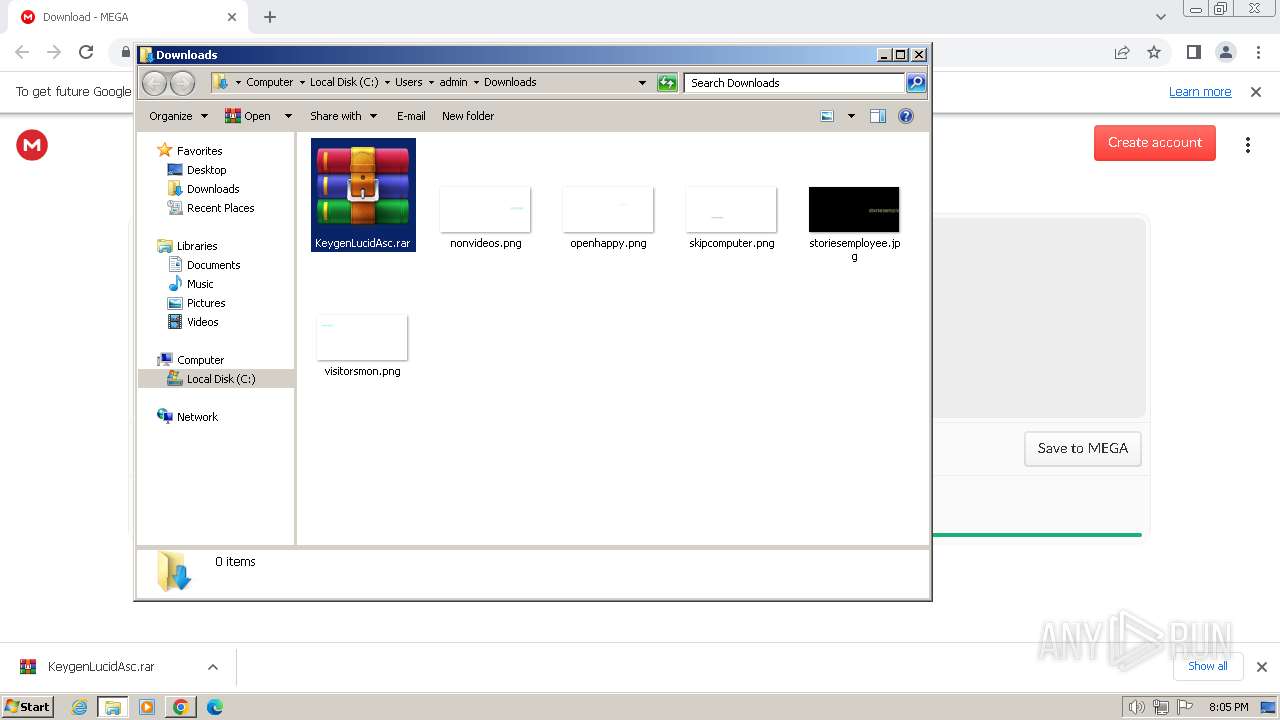1280x720 pixels.
Task: Click the Search Downloads field
Action: point(795,83)
